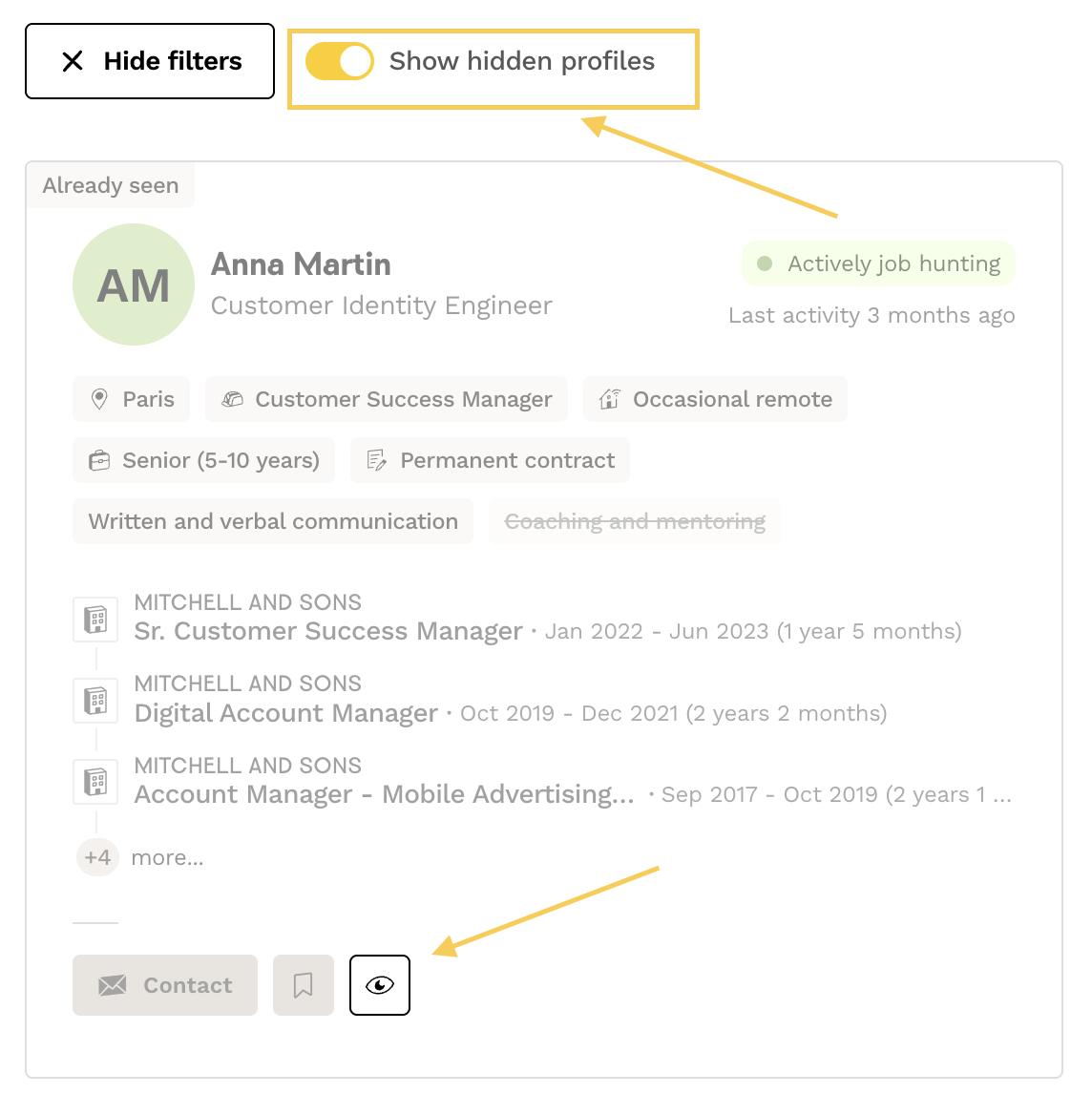Click the AM avatar circle
The image size is (1092, 1094).
pos(134,284)
